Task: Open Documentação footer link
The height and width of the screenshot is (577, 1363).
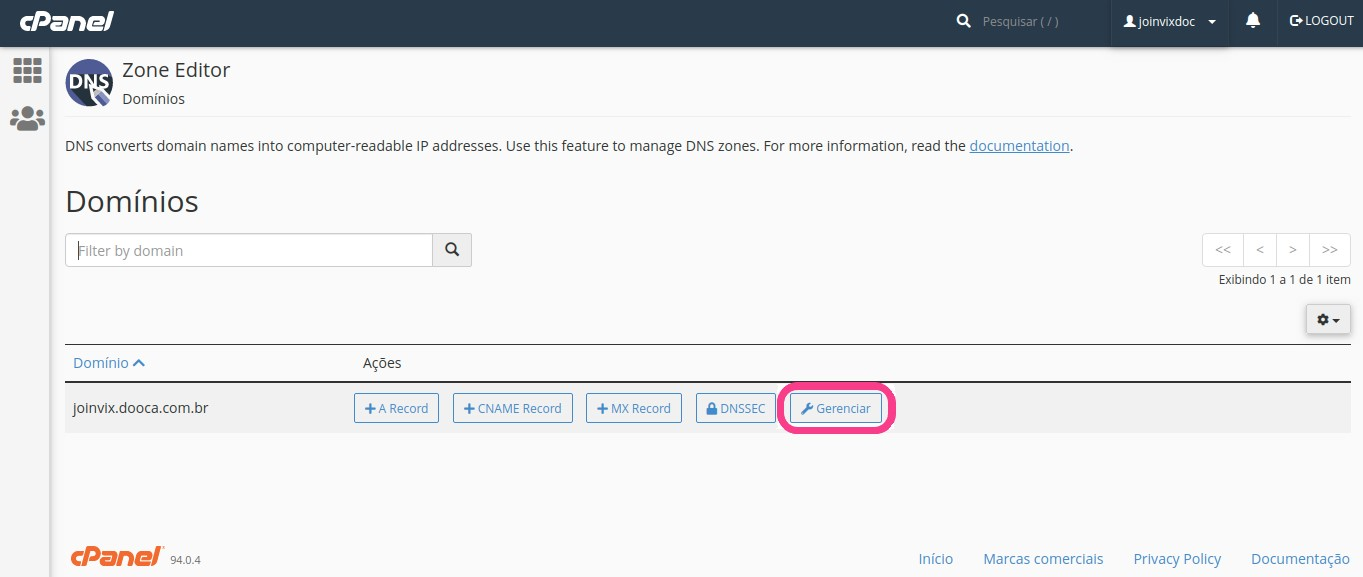Action: (1300, 559)
